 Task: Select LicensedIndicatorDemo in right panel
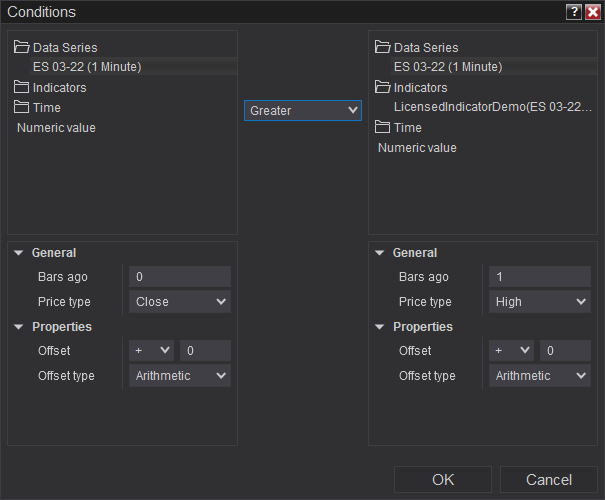point(493,106)
